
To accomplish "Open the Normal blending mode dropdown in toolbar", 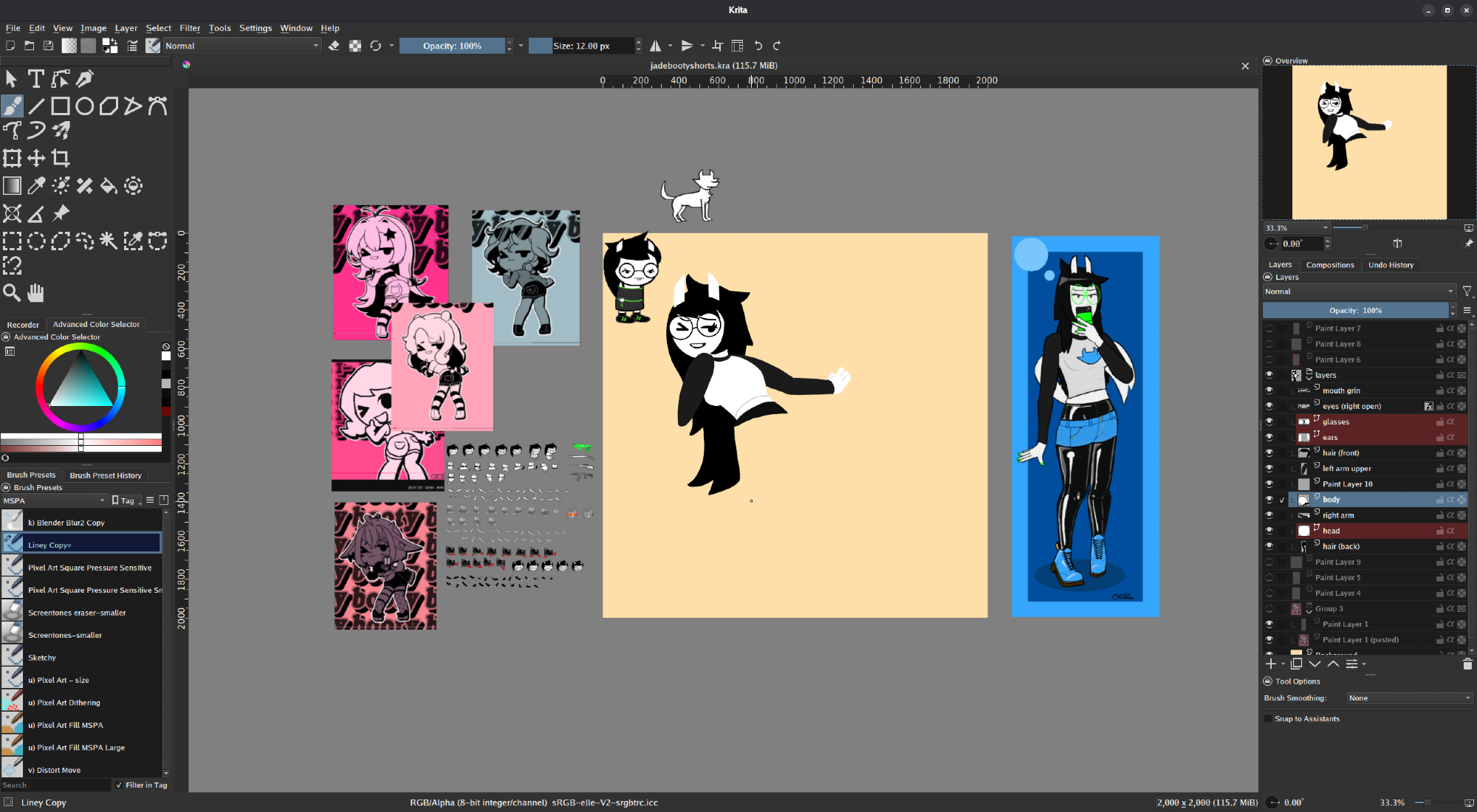I will (x=242, y=46).
